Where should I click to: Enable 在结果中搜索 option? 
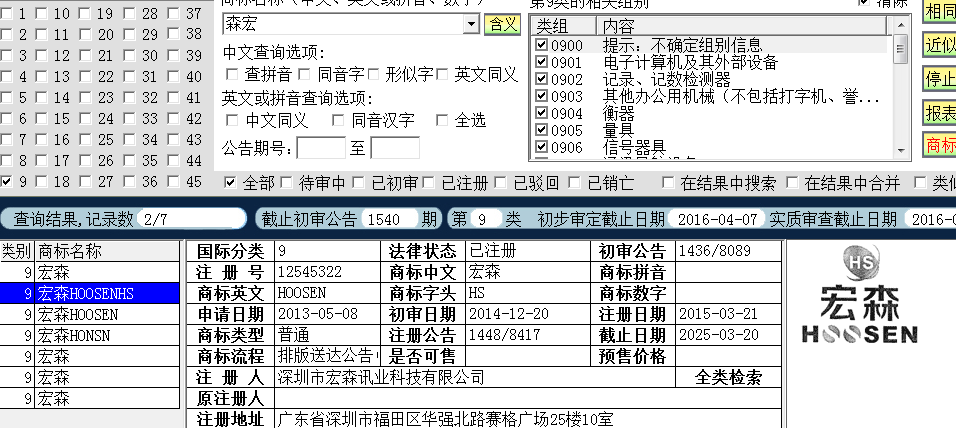tap(668, 182)
